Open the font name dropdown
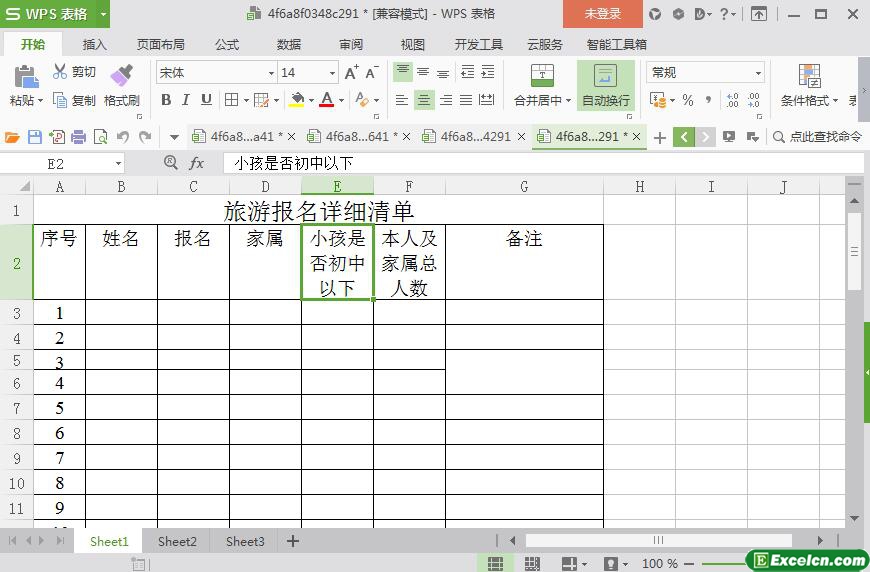870x572 pixels. (271, 73)
